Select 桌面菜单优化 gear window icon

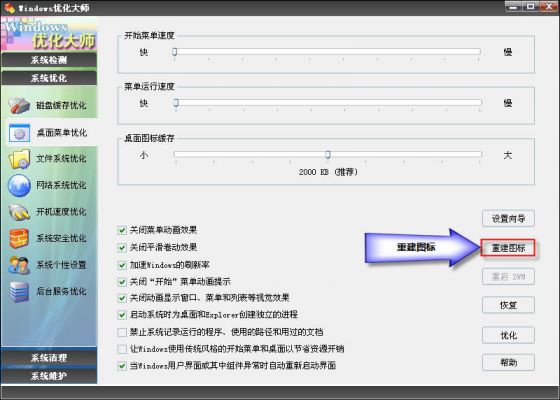click(x=19, y=133)
